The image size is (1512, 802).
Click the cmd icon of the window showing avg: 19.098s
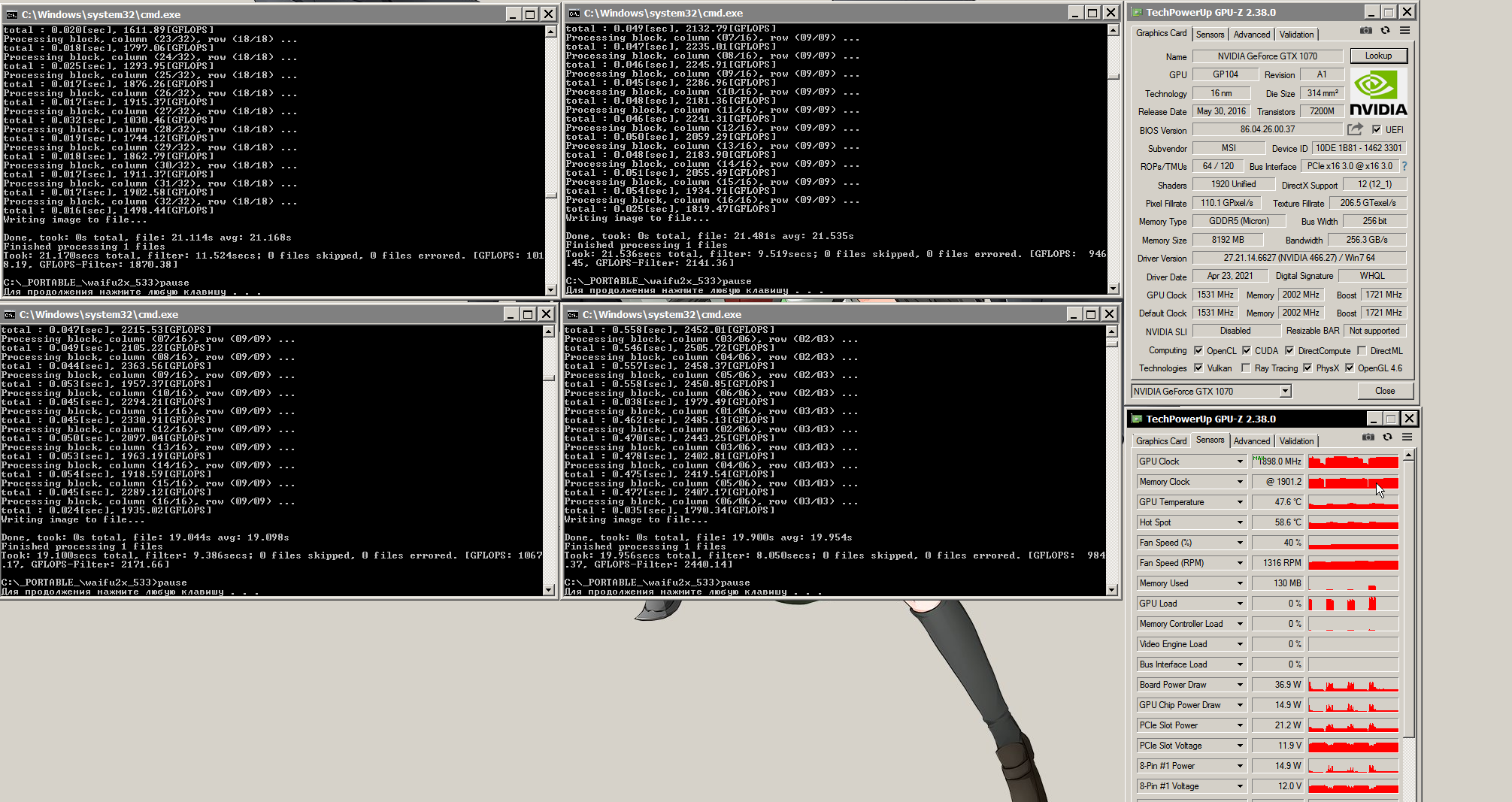(9, 314)
